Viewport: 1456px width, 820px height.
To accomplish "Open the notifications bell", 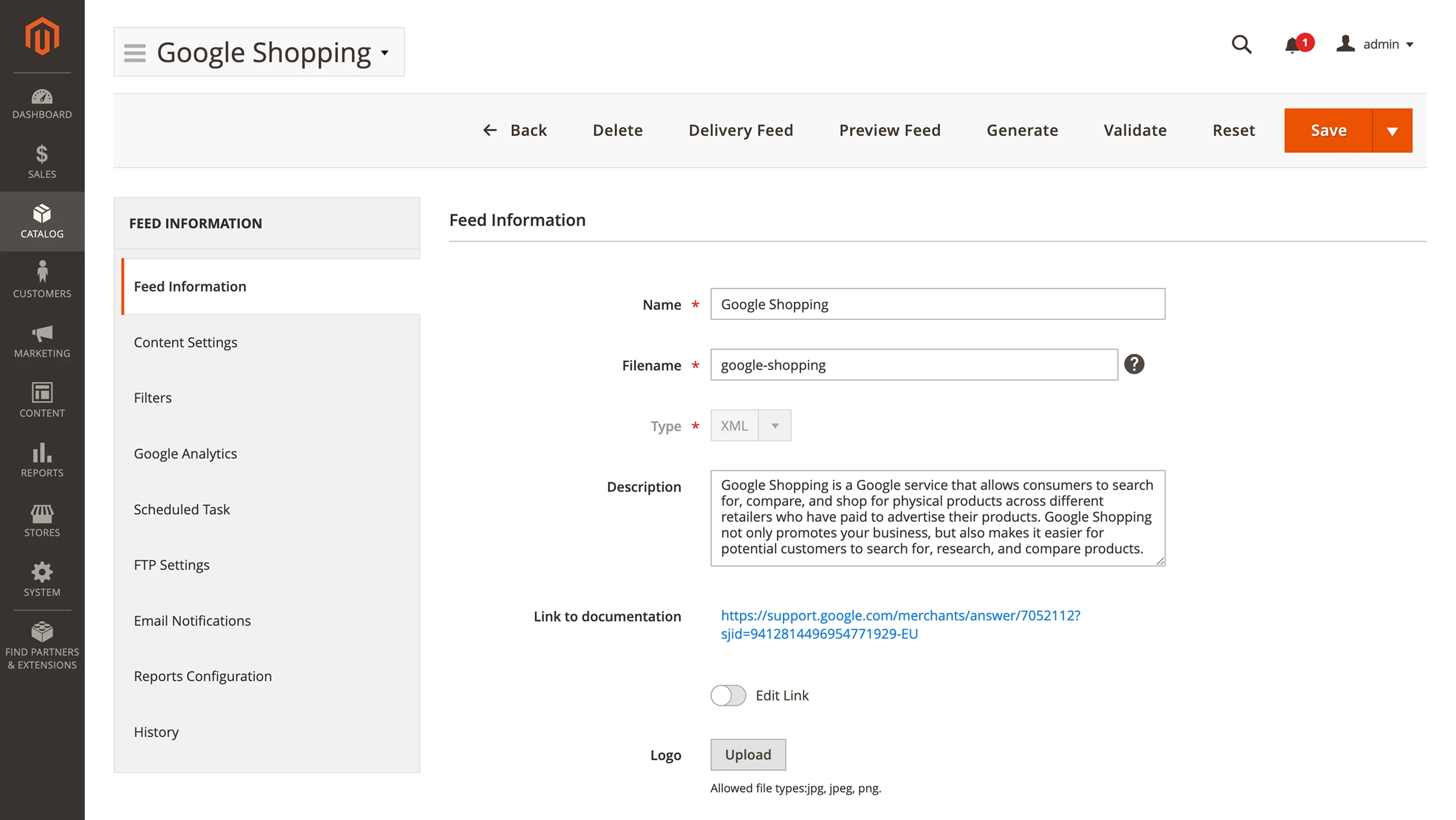I will (x=1292, y=45).
